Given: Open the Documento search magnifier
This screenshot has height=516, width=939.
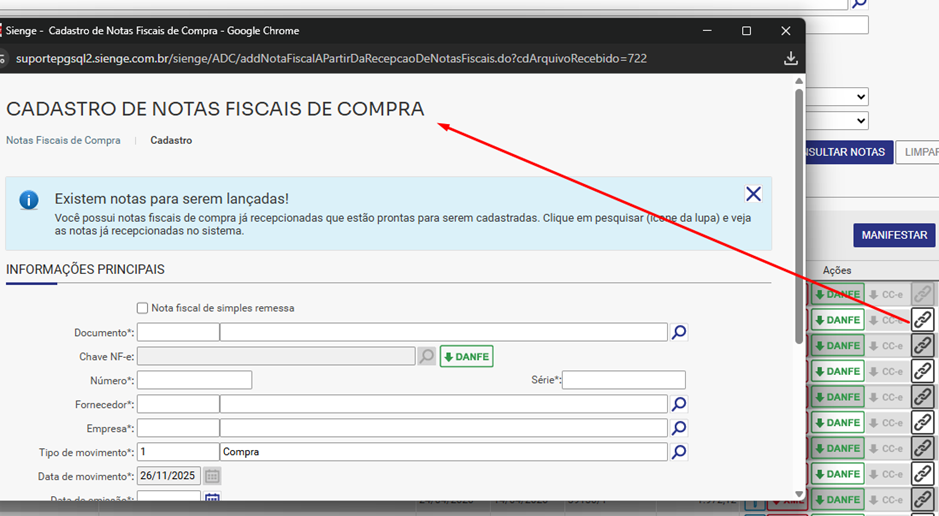Looking at the screenshot, I should (x=678, y=332).
